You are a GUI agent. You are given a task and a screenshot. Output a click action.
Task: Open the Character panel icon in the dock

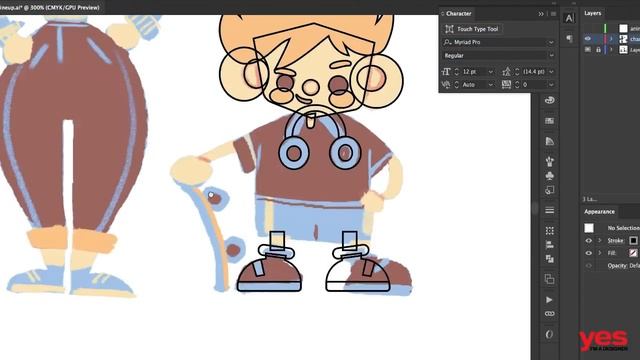569,18
